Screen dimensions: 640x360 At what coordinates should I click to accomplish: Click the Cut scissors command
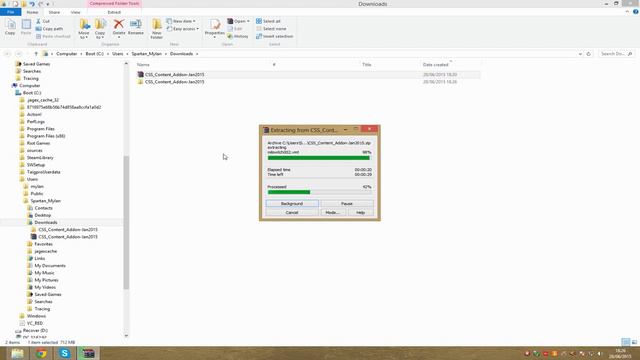[x=43, y=21]
